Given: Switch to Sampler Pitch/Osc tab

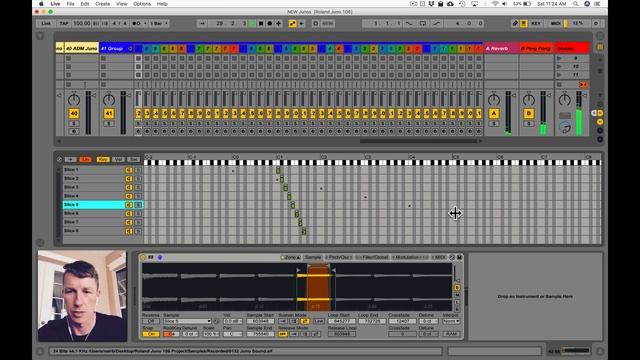Looking at the screenshot, I should coord(338,258).
